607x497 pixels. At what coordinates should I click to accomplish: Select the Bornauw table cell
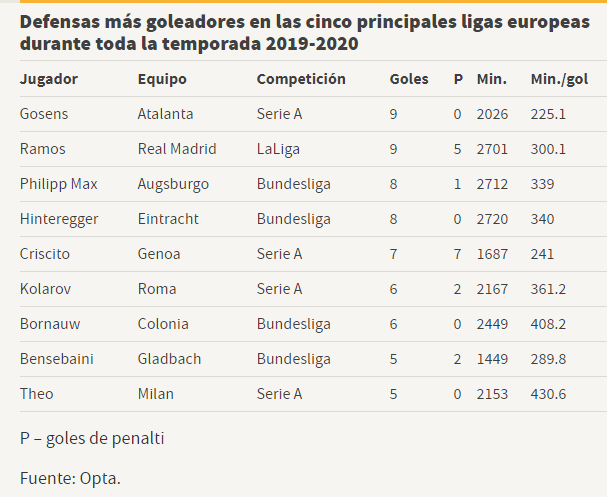[x=49, y=324]
